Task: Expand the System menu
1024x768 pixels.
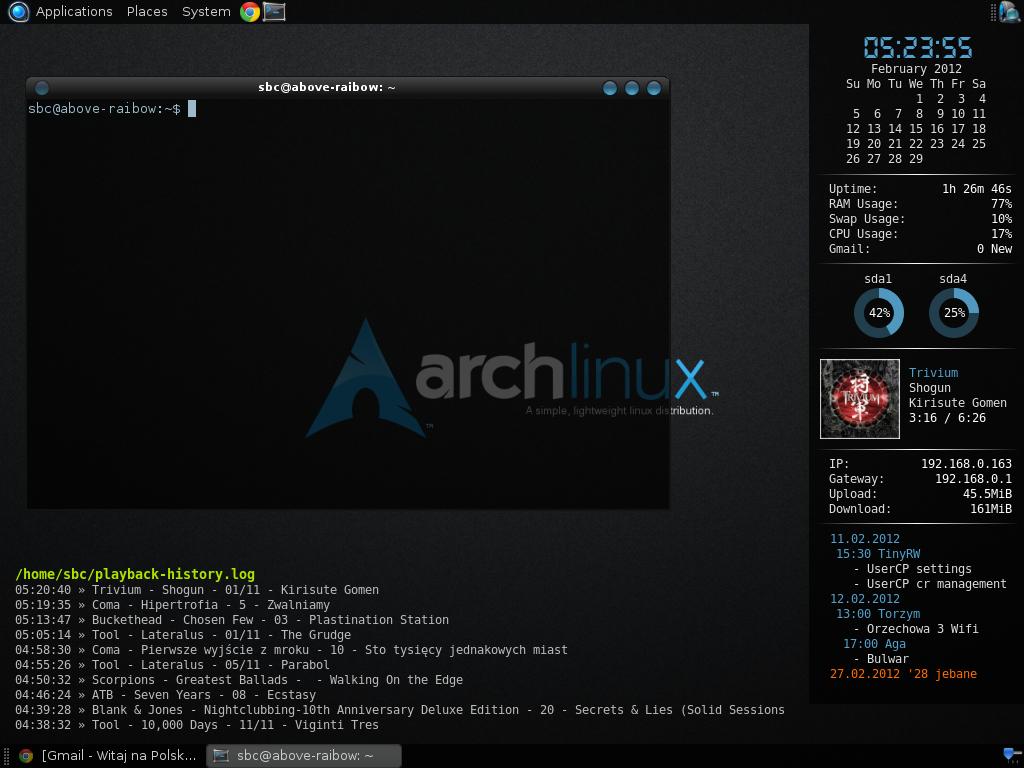Action: pyautogui.click(x=206, y=12)
